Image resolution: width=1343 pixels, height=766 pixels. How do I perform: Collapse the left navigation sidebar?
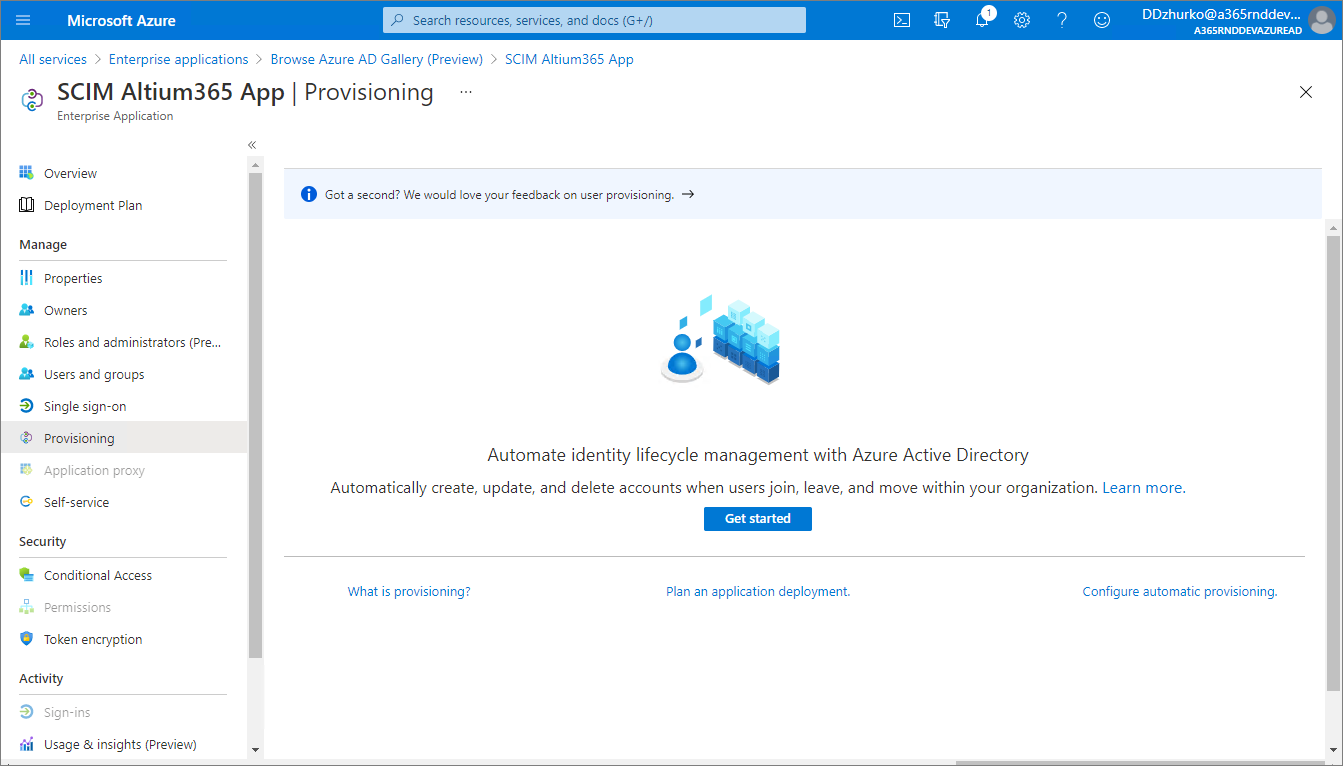click(x=252, y=145)
